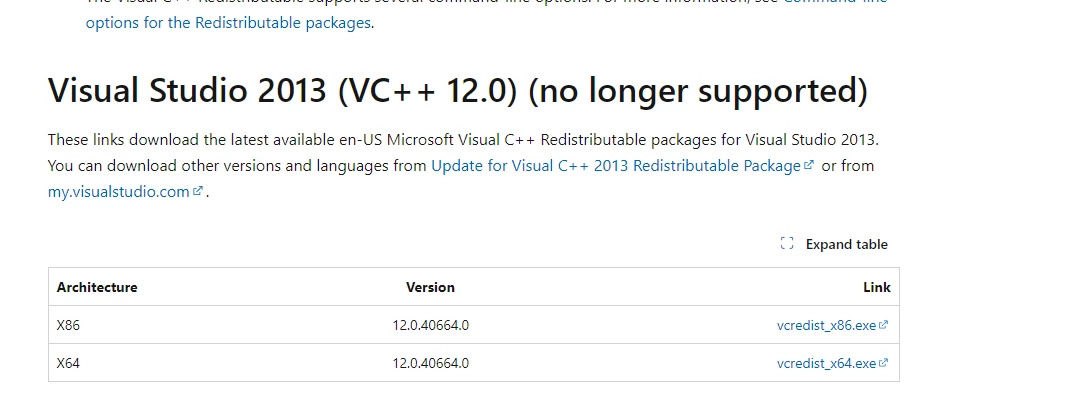Click external-link icon beside vcredist_x86.exe
1079x416 pixels.
pyautogui.click(x=884, y=325)
